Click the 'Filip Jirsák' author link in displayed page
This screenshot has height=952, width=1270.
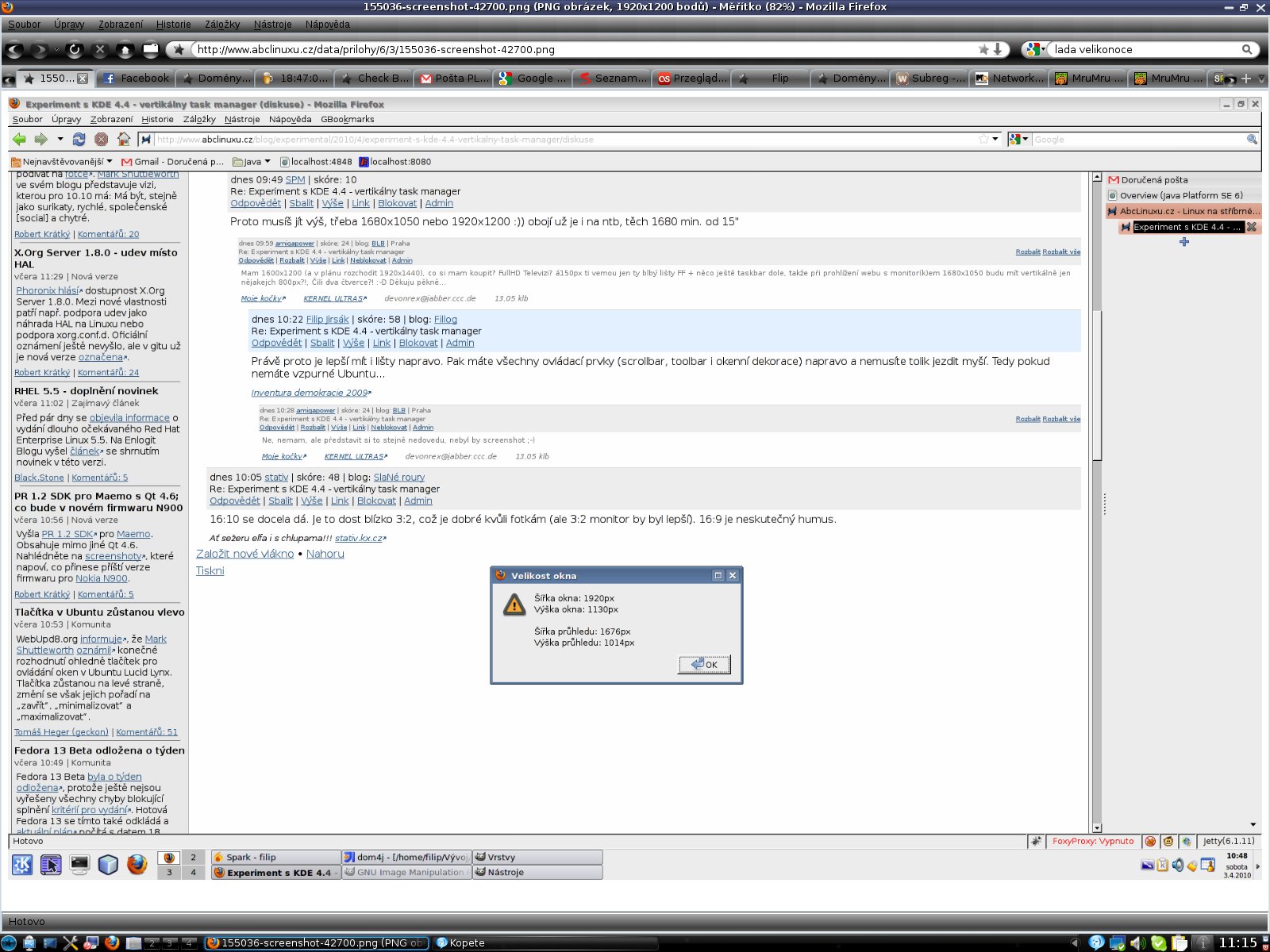tap(328, 319)
